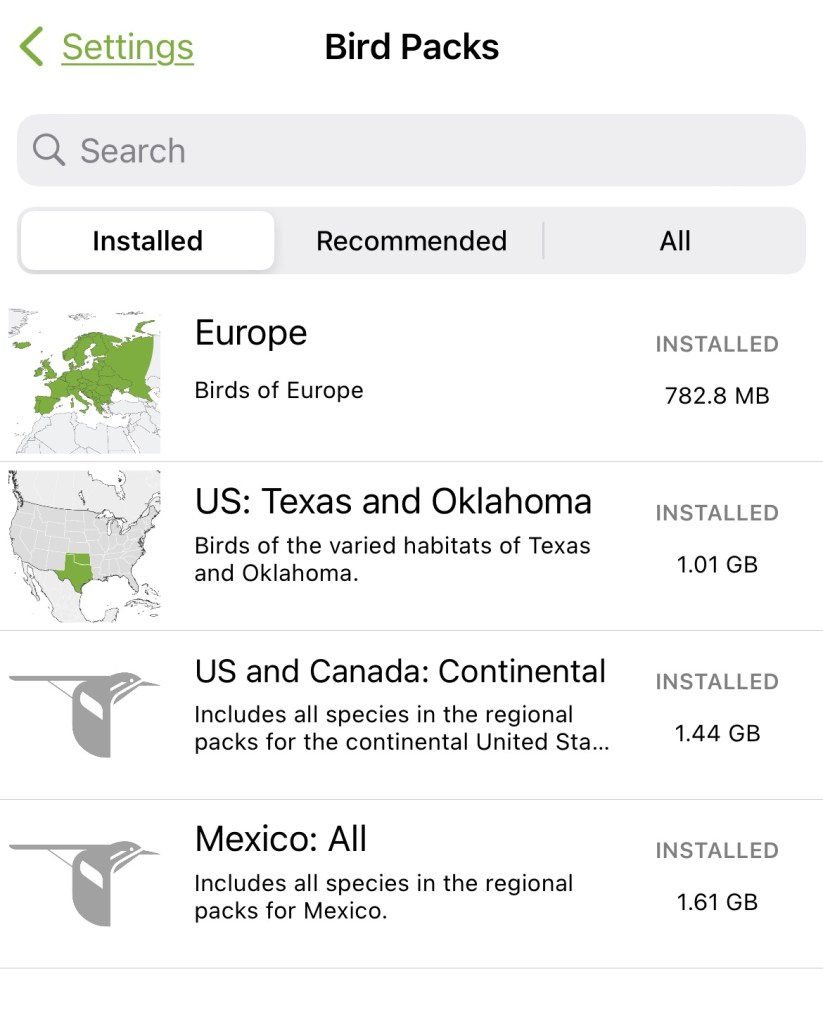
Task: Switch to the Recommended tab
Action: 411,241
